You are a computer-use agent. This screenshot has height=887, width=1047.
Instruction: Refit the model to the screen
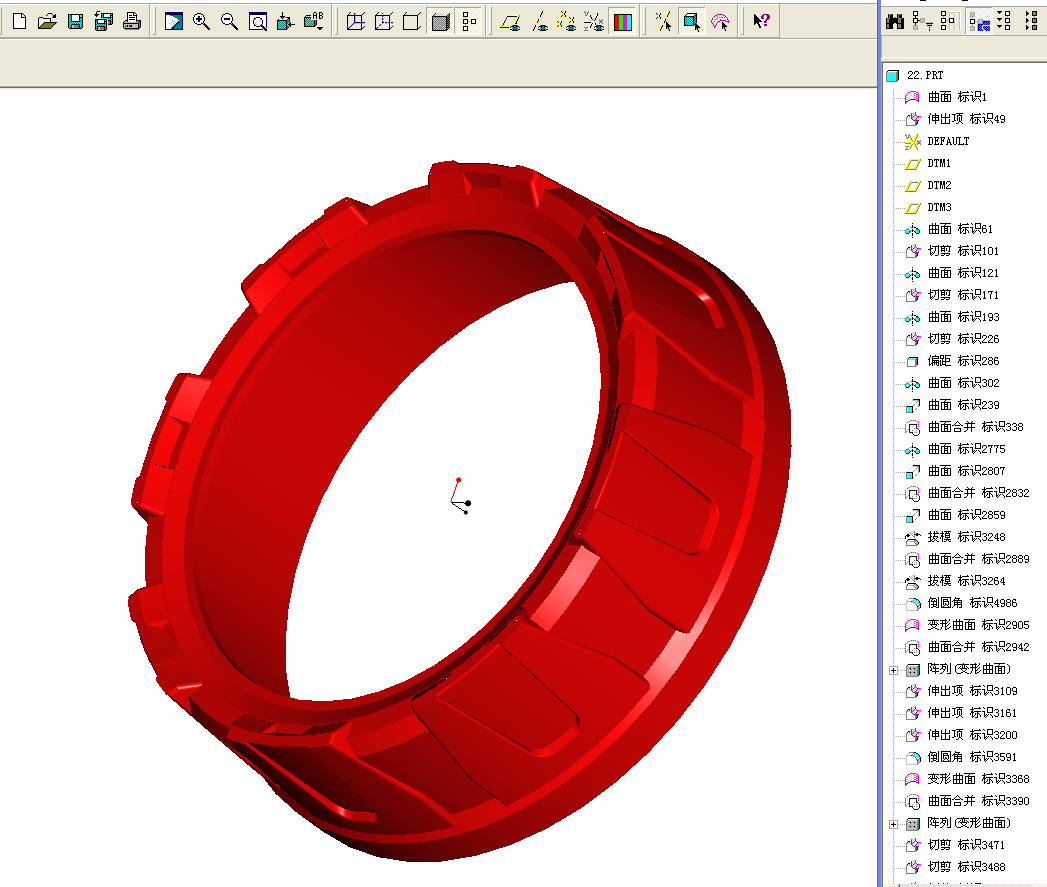point(257,22)
